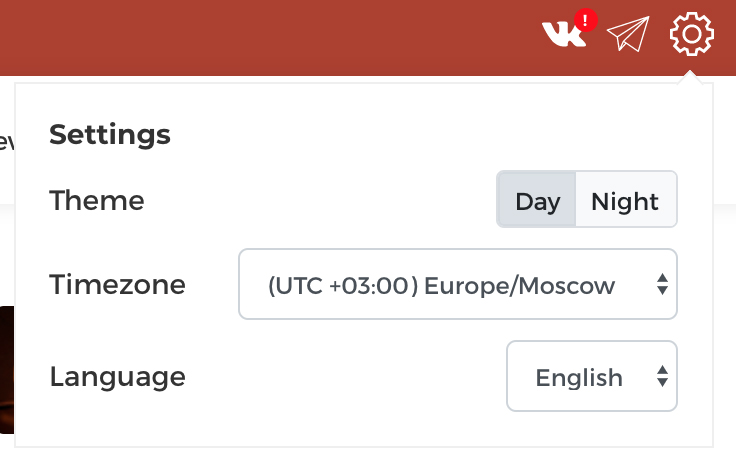Close settings using the gear icon
The image size is (736, 464).
692,35
